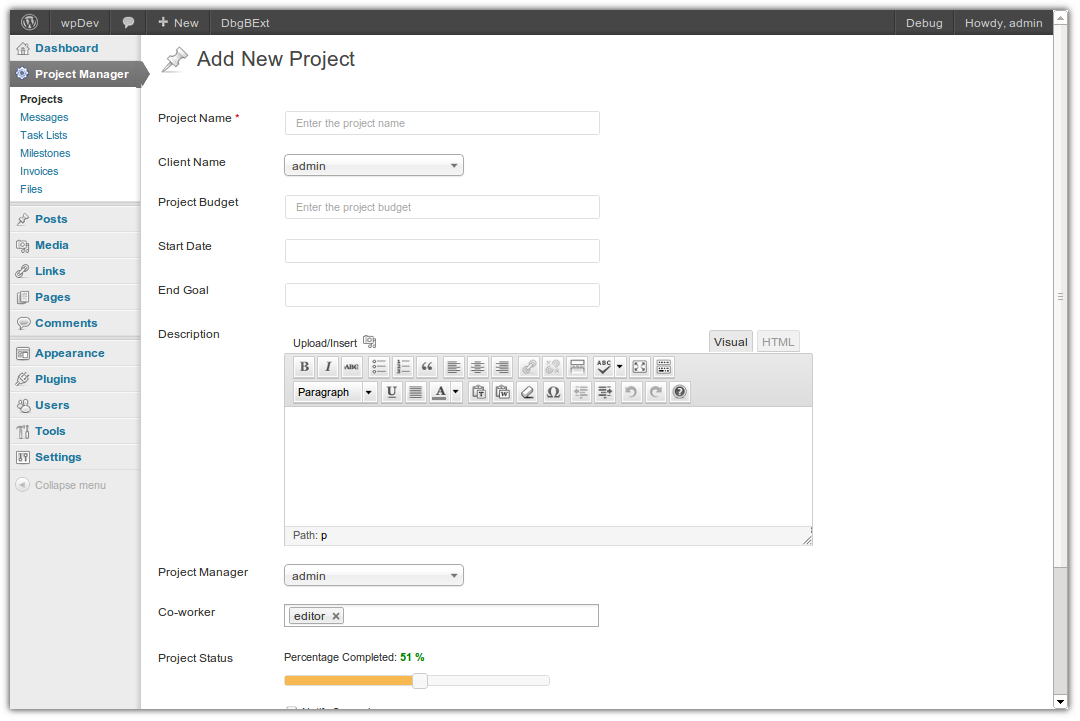The image size is (1080, 721).
Task: Click Paste as Plain Text icon
Action: pyautogui.click(x=479, y=393)
